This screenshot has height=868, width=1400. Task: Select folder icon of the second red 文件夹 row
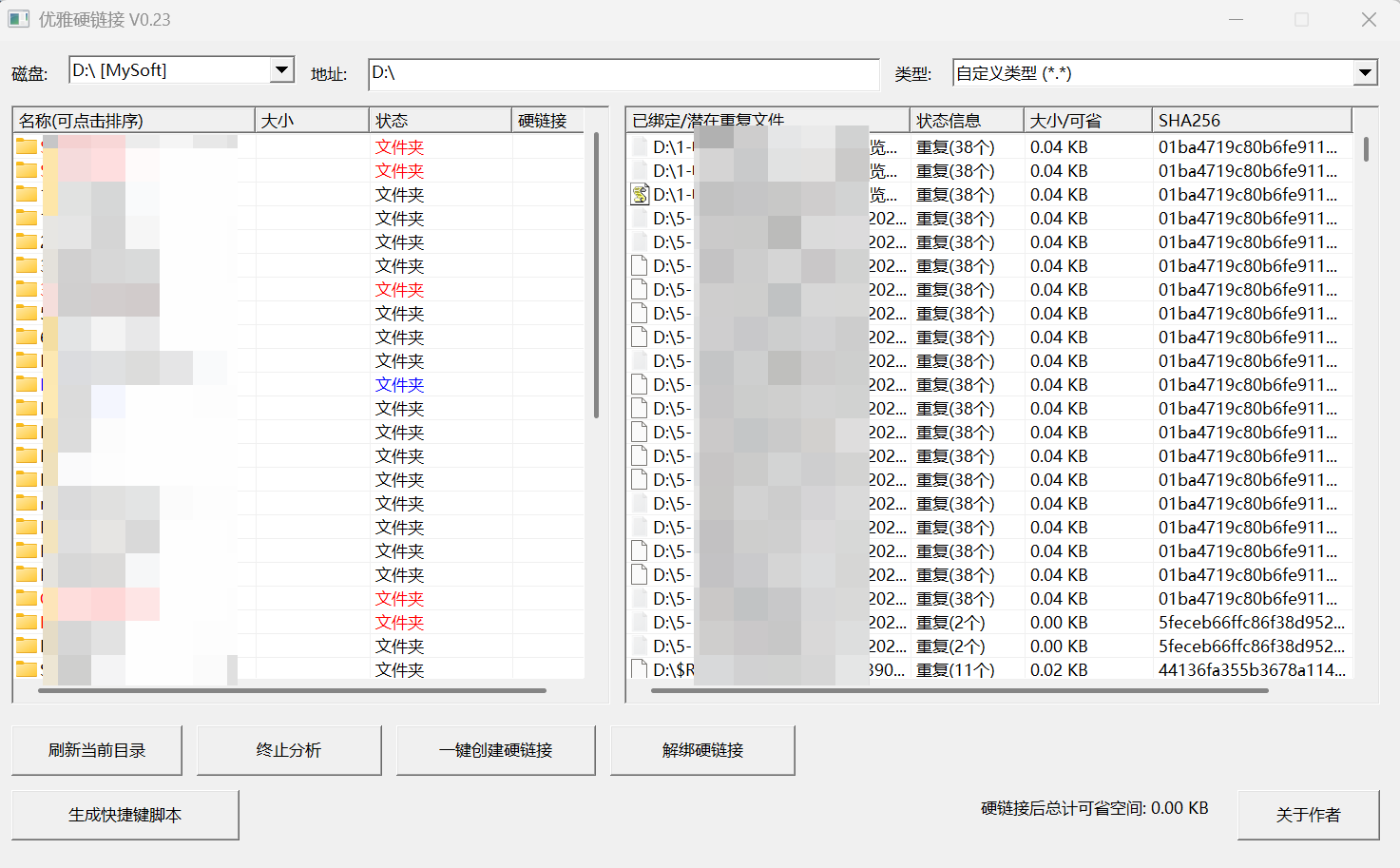(27, 170)
